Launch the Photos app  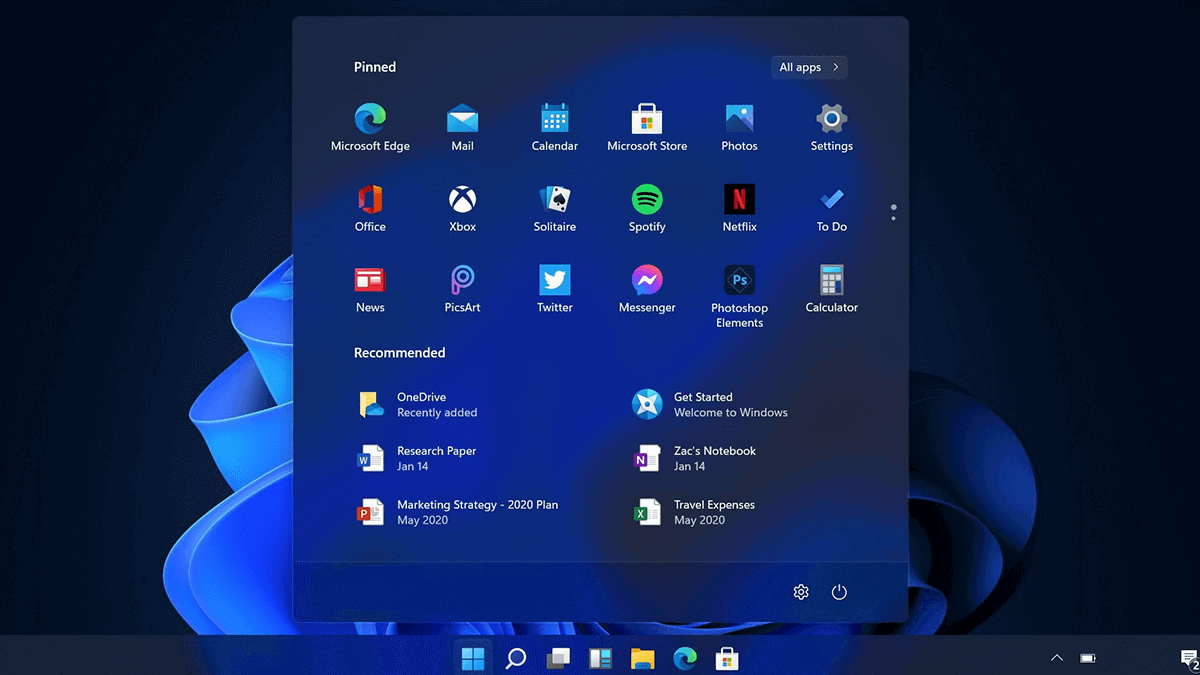click(739, 120)
